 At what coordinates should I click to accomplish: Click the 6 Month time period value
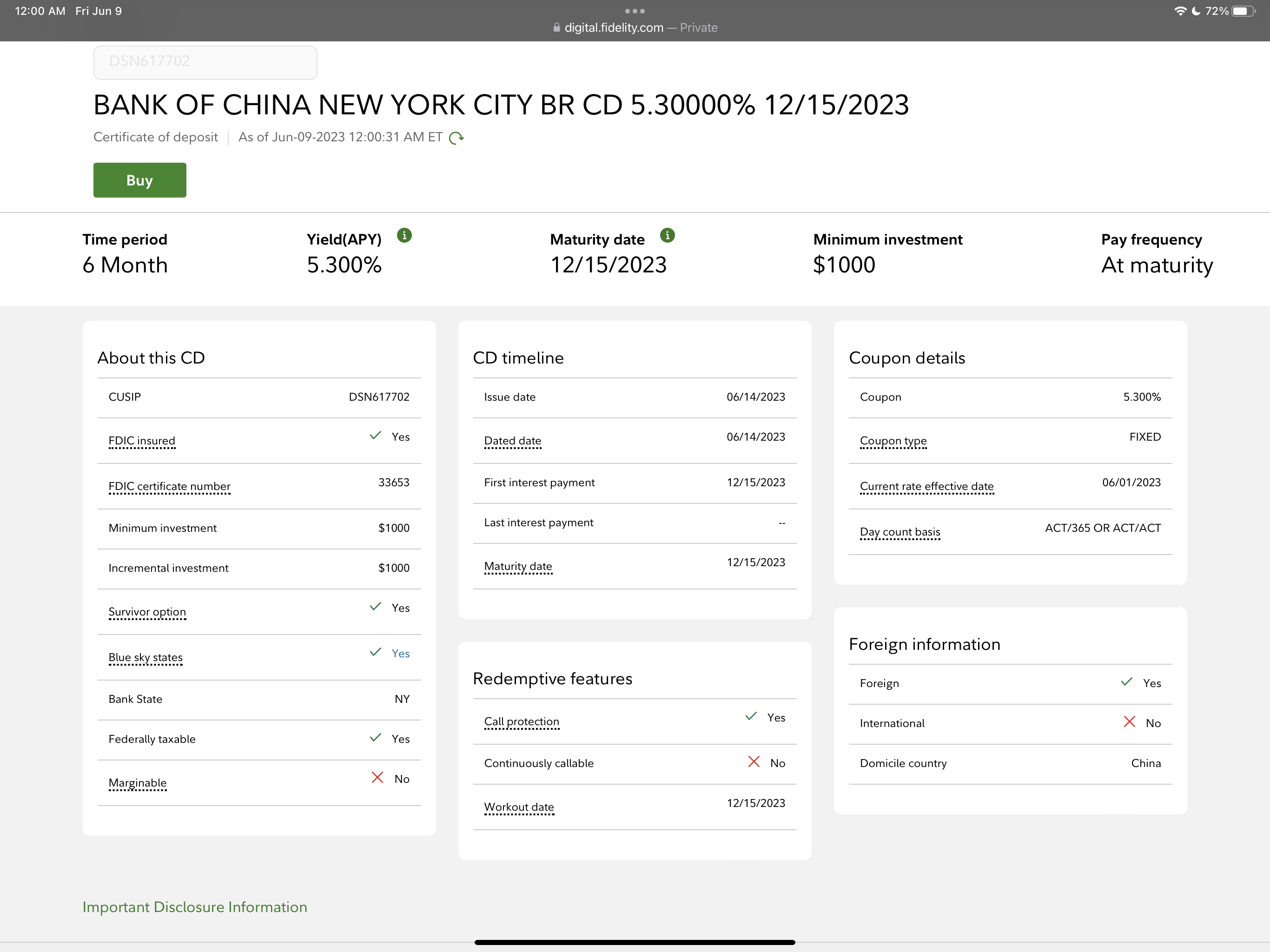[x=125, y=265]
